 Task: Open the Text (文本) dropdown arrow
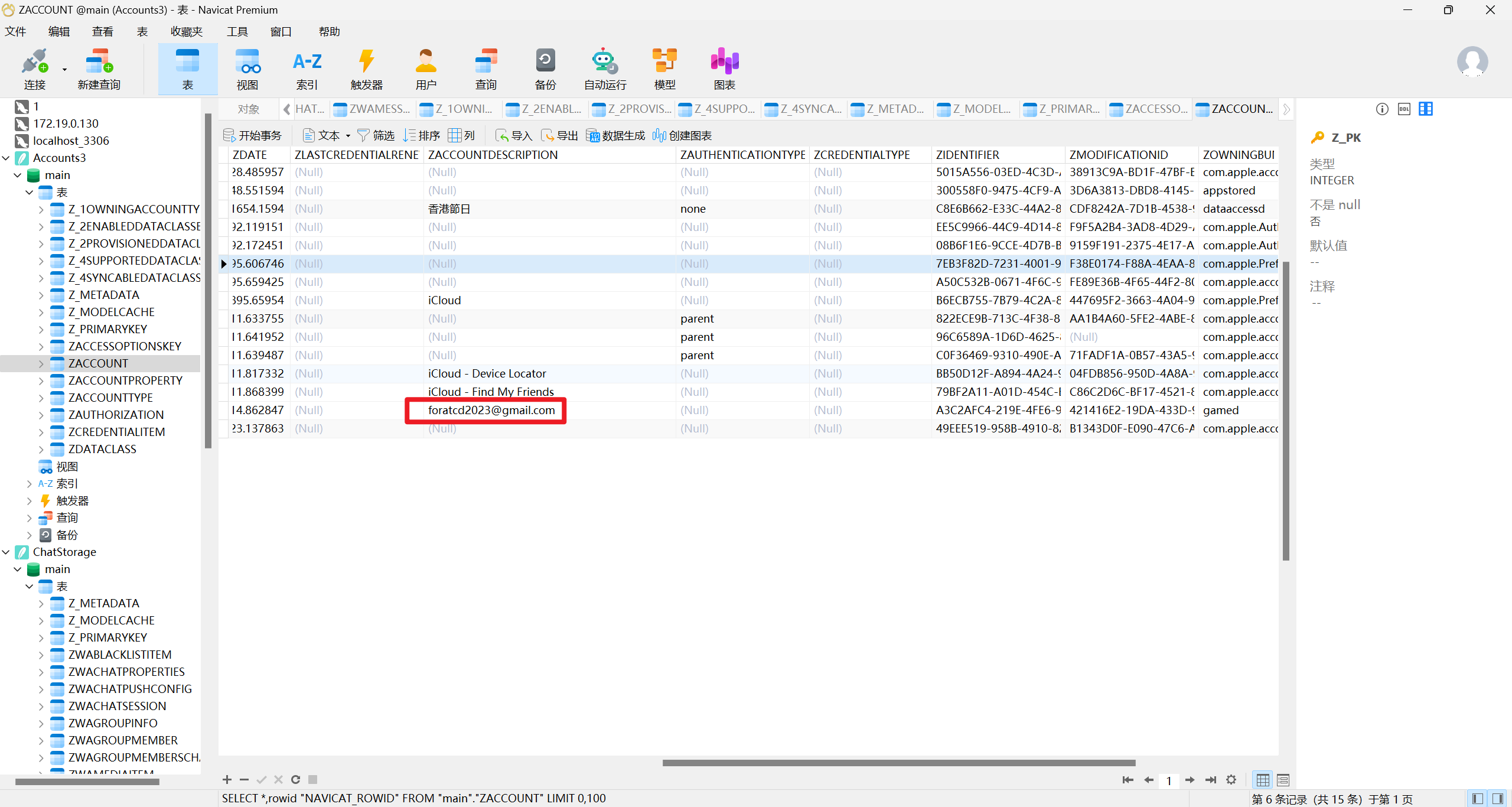[348, 136]
